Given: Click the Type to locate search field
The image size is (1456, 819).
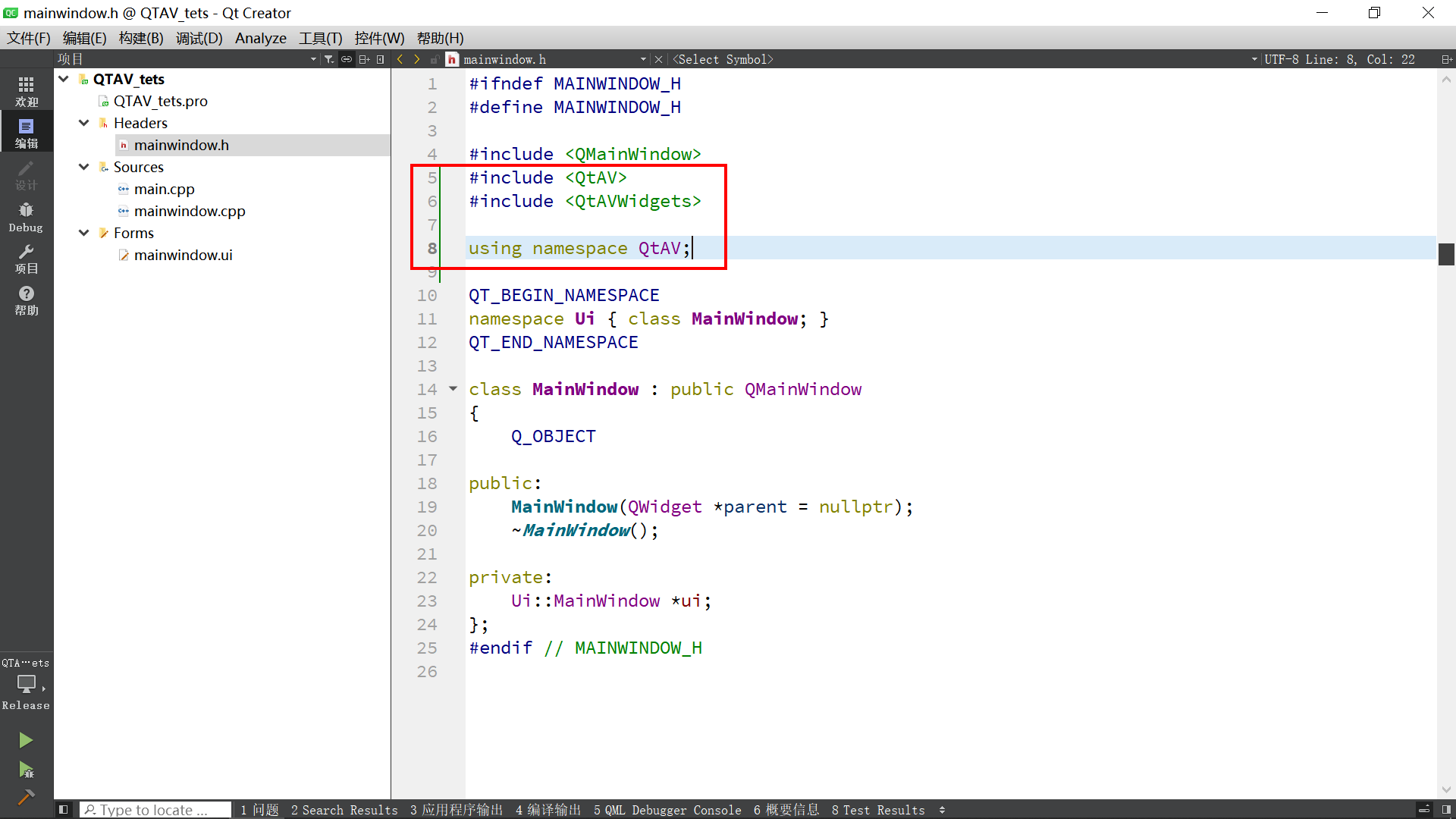Looking at the screenshot, I should pyautogui.click(x=155, y=810).
